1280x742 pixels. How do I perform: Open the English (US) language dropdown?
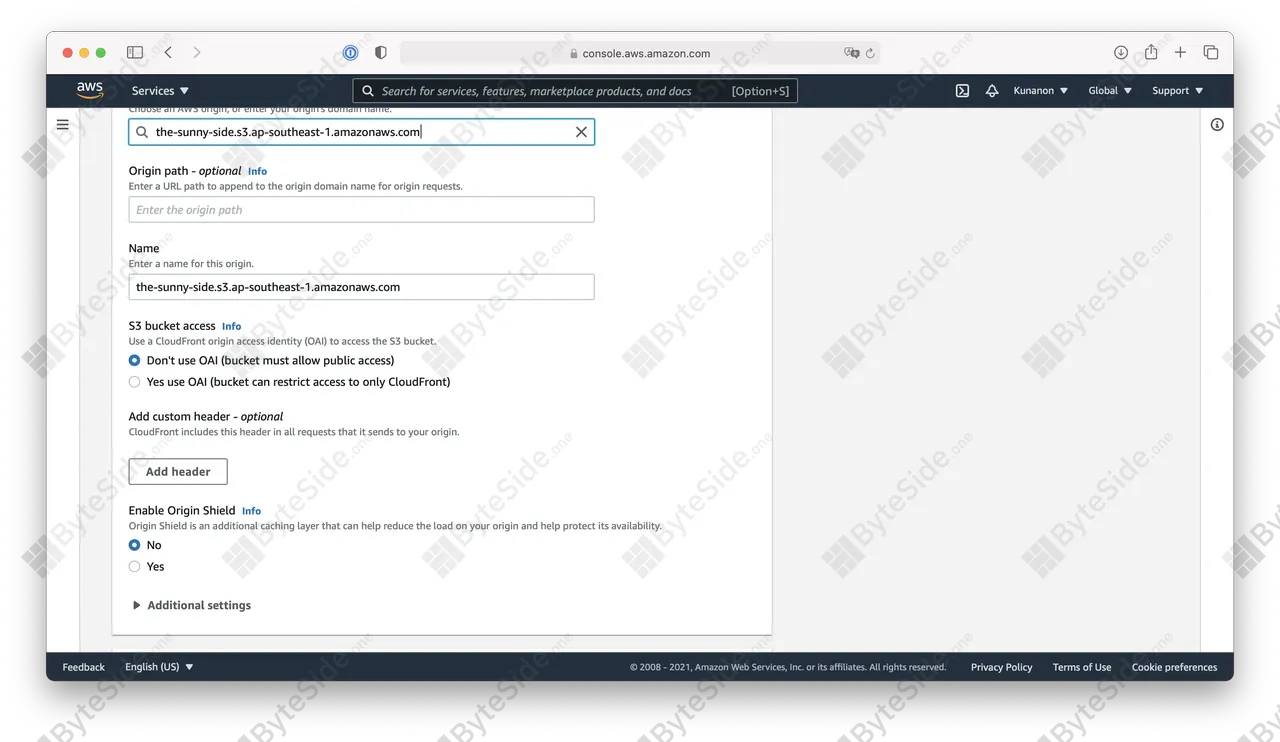click(159, 667)
